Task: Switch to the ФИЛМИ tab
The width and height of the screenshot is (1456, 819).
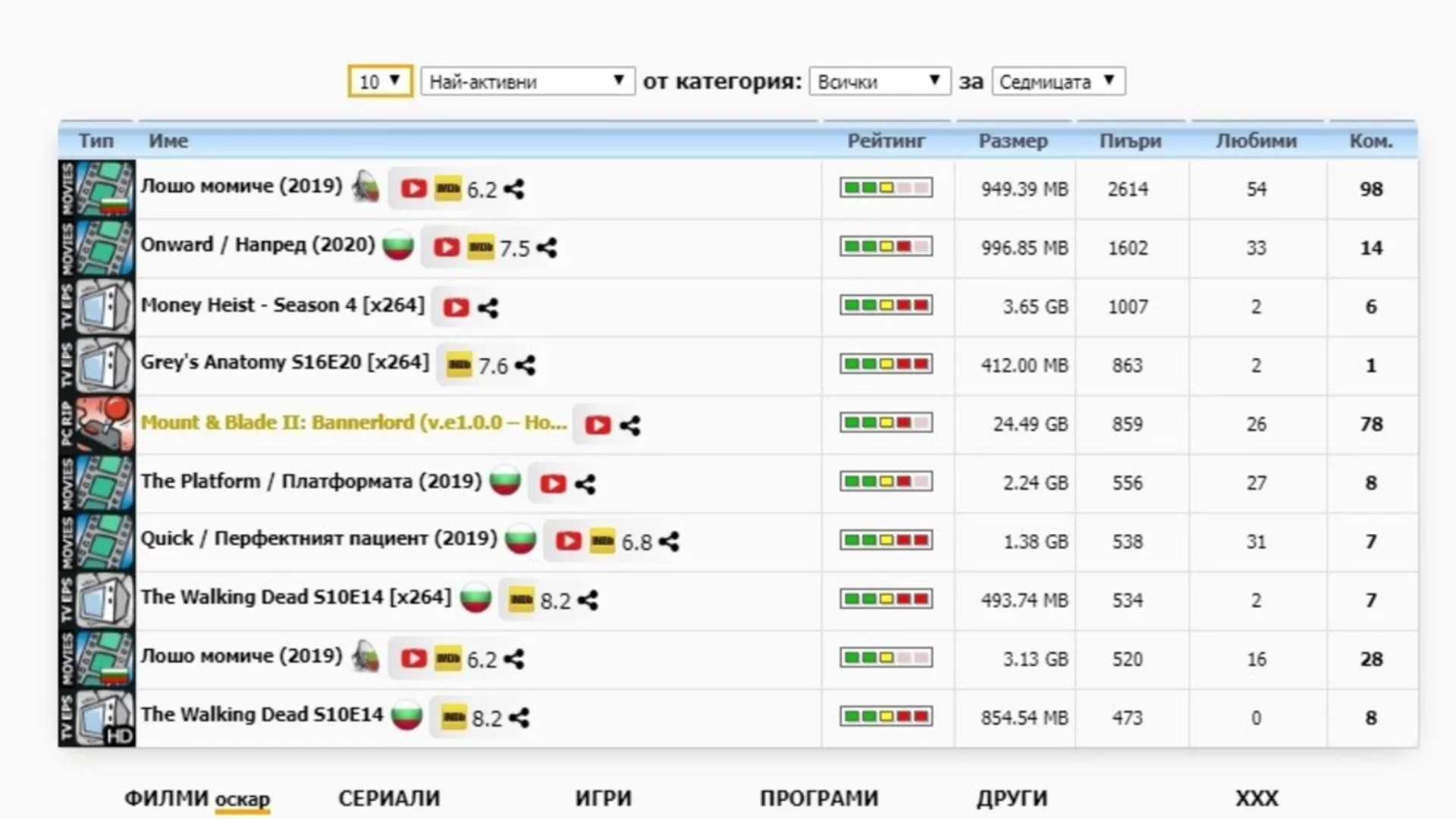Action: (166, 798)
